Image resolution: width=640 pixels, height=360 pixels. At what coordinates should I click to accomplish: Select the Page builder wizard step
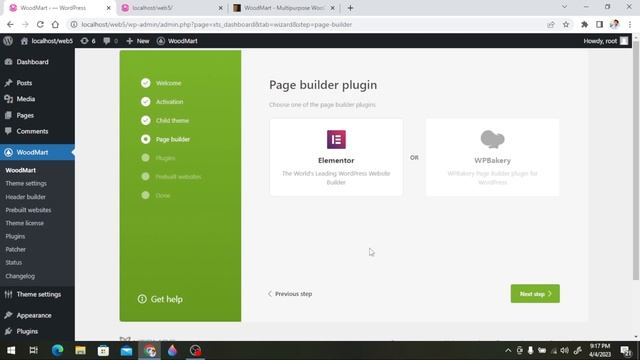165,139
